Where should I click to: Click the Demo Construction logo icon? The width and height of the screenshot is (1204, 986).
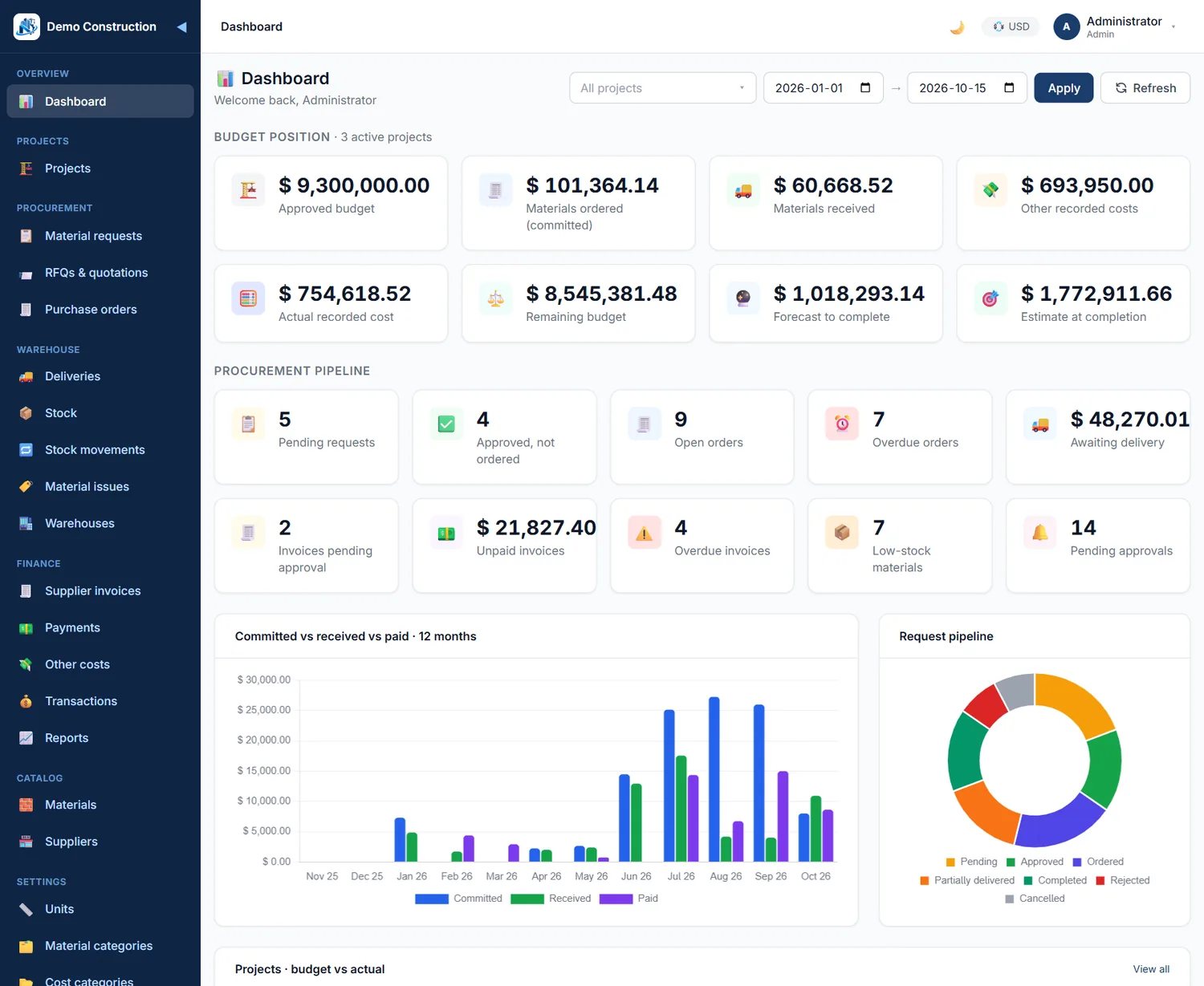coord(26,26)
